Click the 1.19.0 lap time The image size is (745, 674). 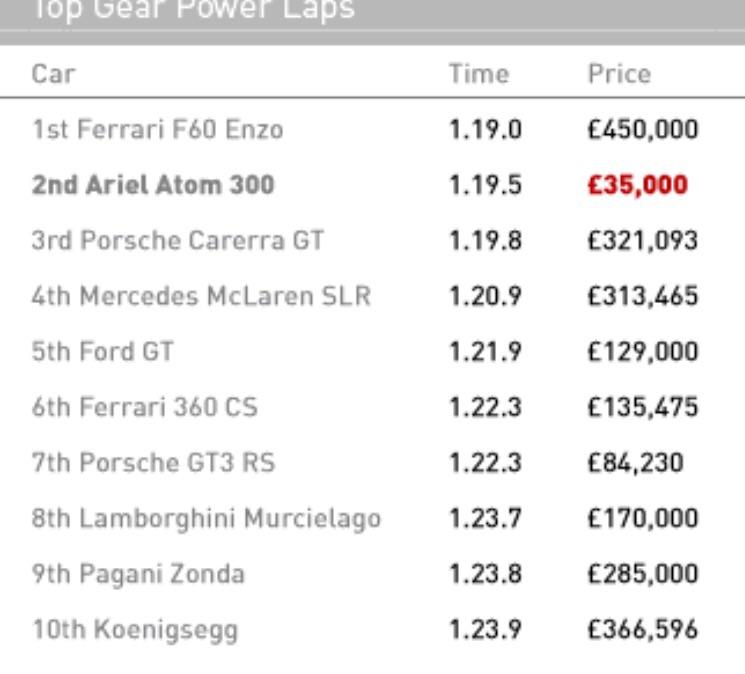click(x=486, y=129)
